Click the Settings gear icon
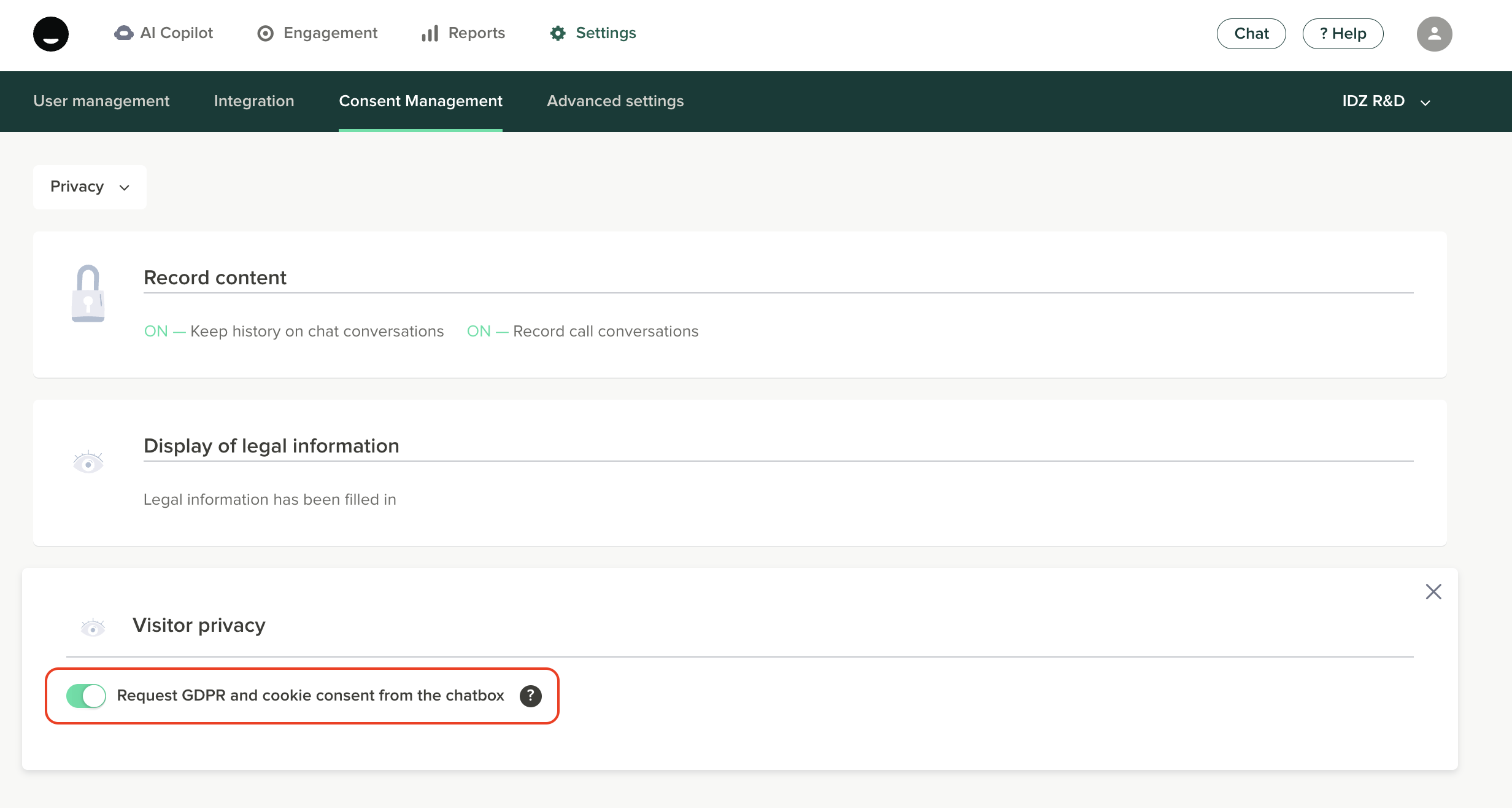1512x808 pixels. [557, 33]
